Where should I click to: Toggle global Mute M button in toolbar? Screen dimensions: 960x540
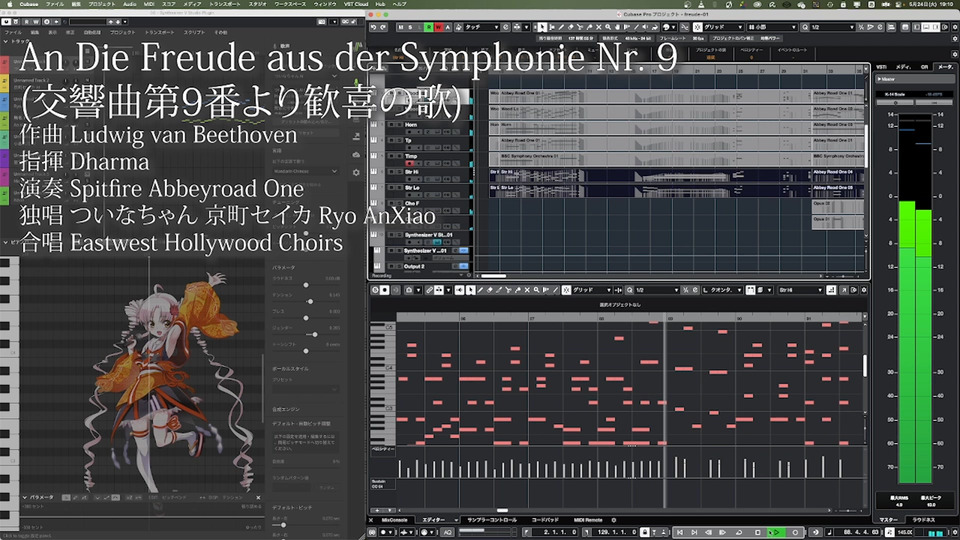(x=401, y=28)
